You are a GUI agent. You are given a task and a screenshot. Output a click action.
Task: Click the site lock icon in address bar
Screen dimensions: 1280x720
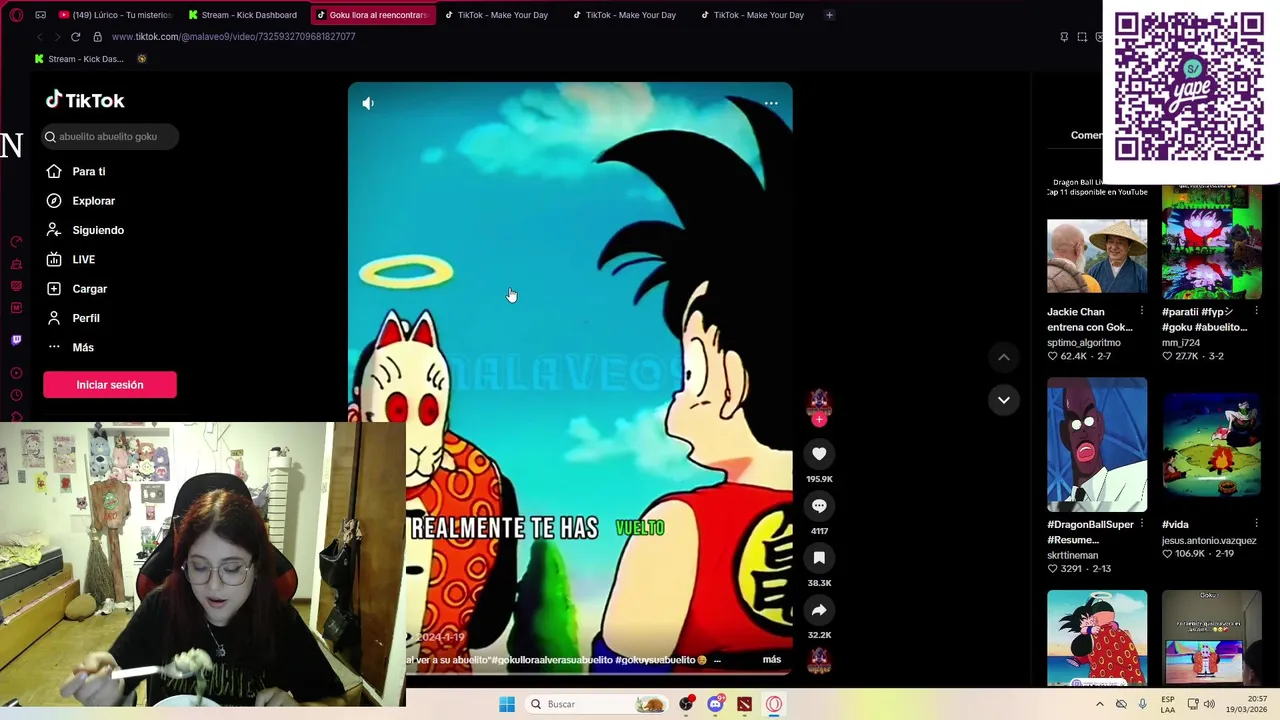click(x=97, y=37)
